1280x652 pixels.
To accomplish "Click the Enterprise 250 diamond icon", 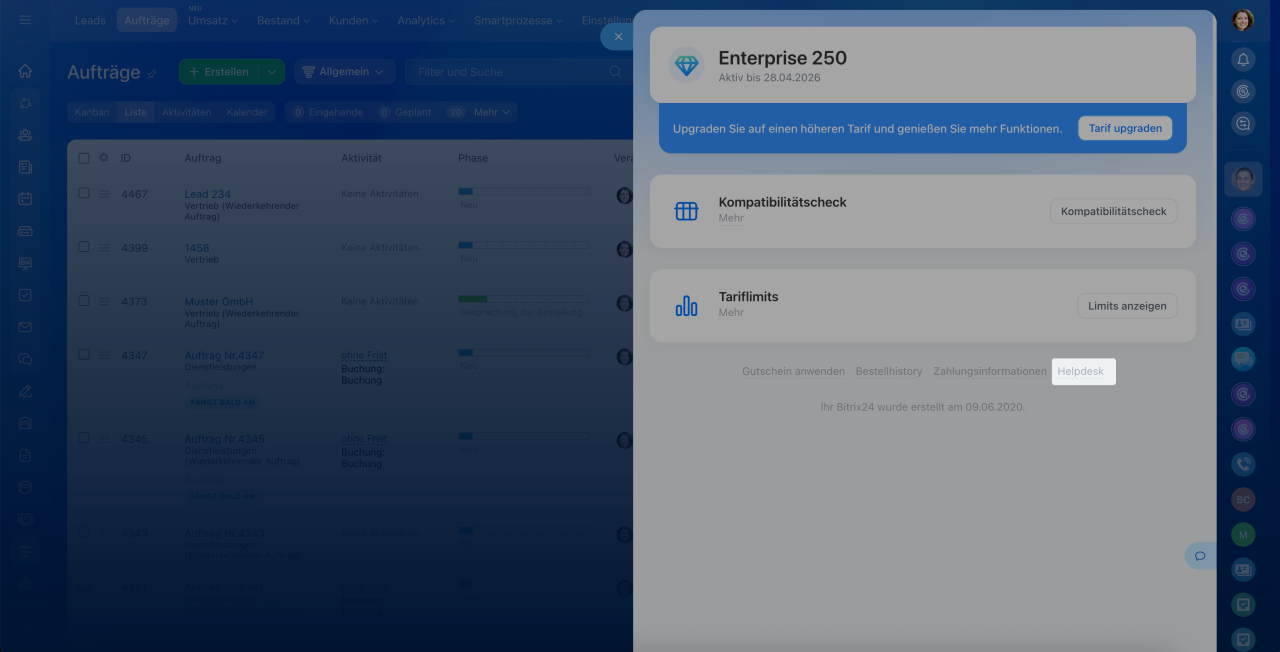I will pos(686,65).
